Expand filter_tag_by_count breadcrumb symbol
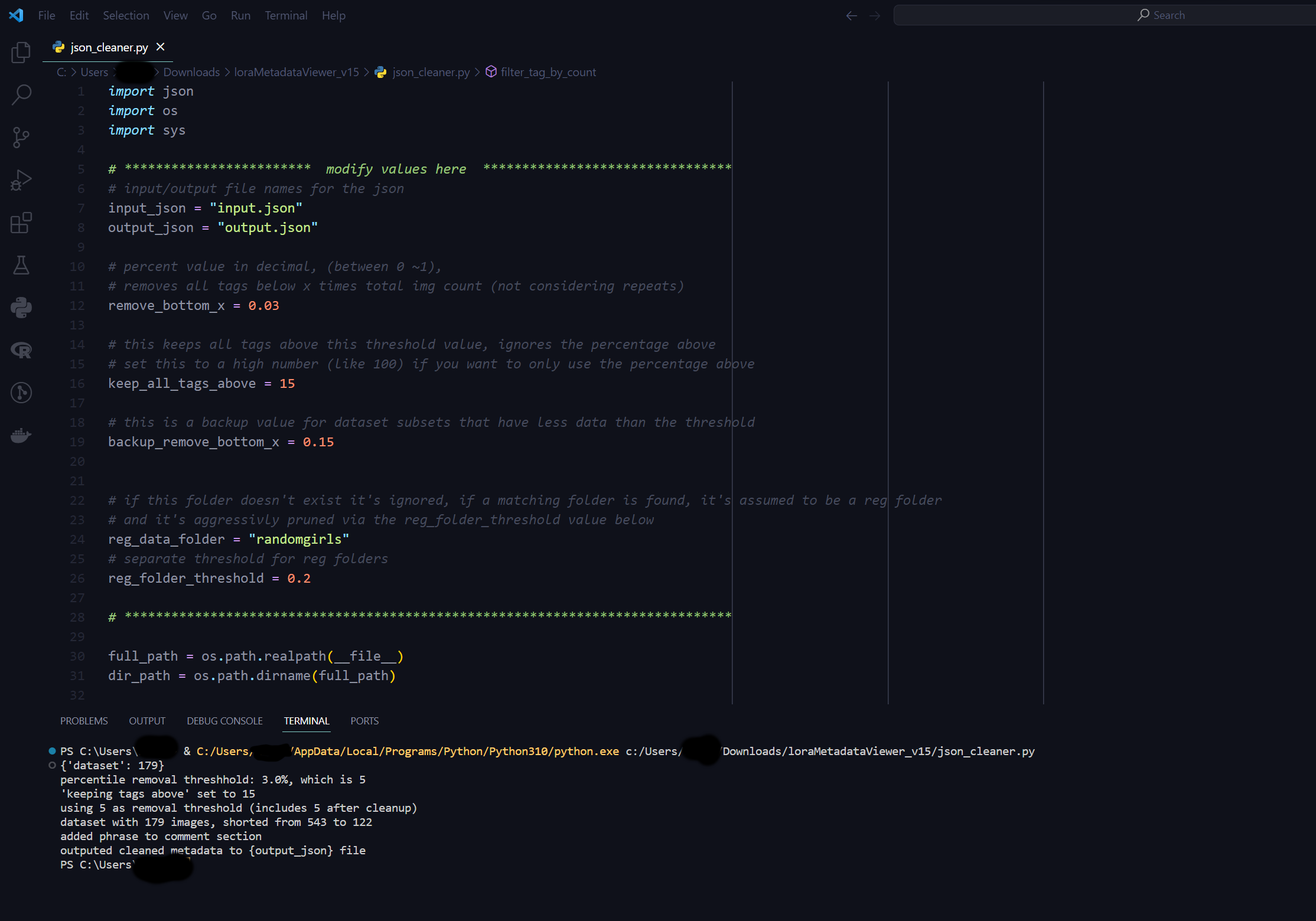Image resolution: width=1316 pixels, height=921 pixels. 548,72
